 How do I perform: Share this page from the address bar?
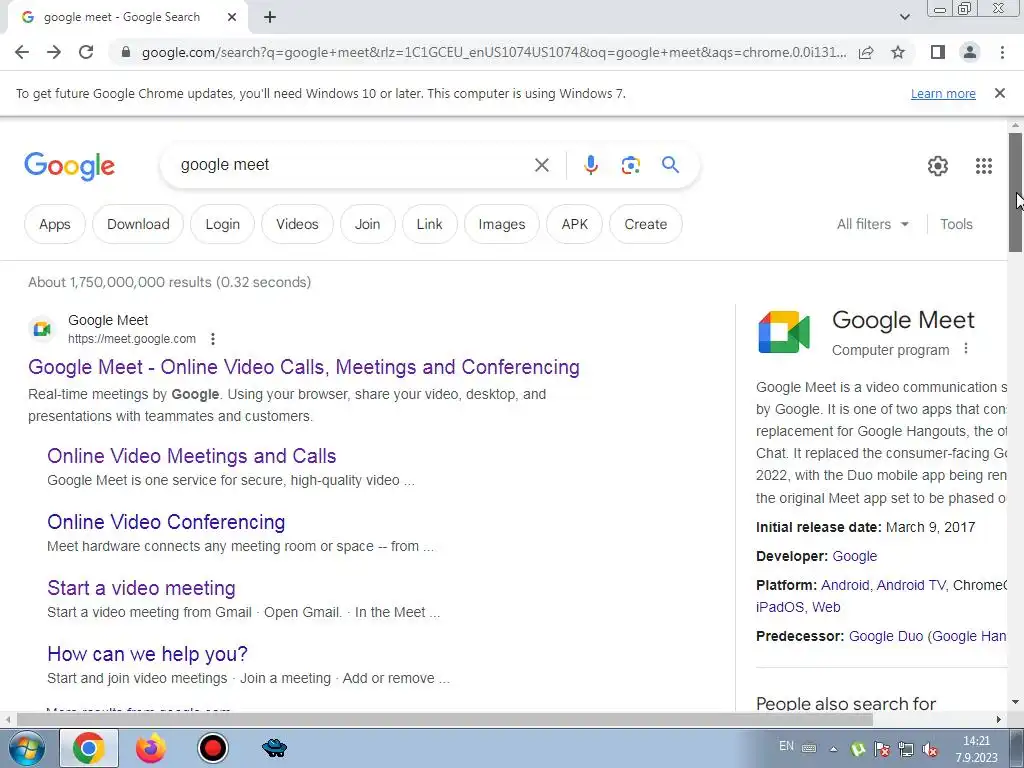866,52
